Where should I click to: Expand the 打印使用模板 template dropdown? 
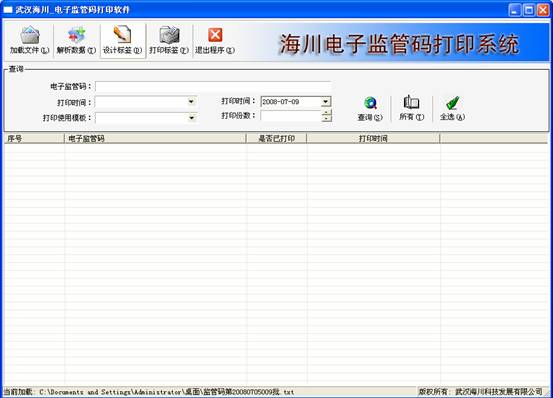[192, 117]
